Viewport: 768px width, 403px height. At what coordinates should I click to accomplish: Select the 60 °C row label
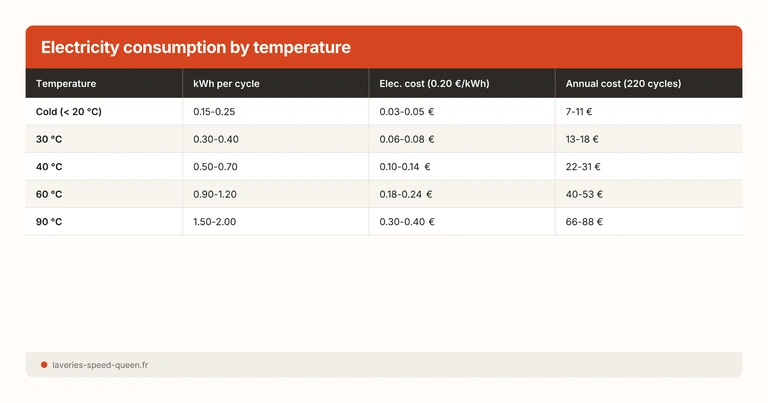click(49, 194)
